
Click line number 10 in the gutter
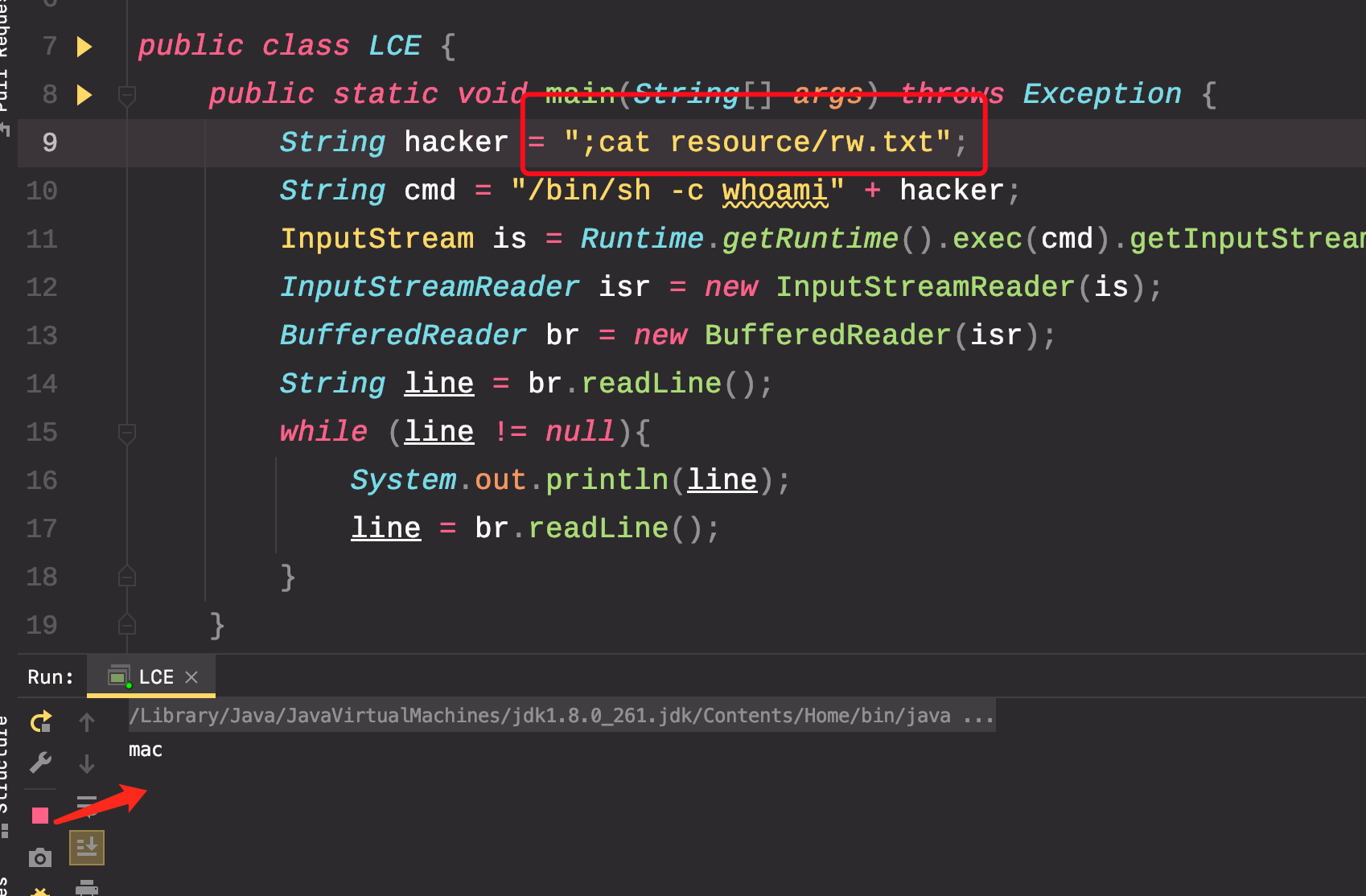click(x=42, y=191)
